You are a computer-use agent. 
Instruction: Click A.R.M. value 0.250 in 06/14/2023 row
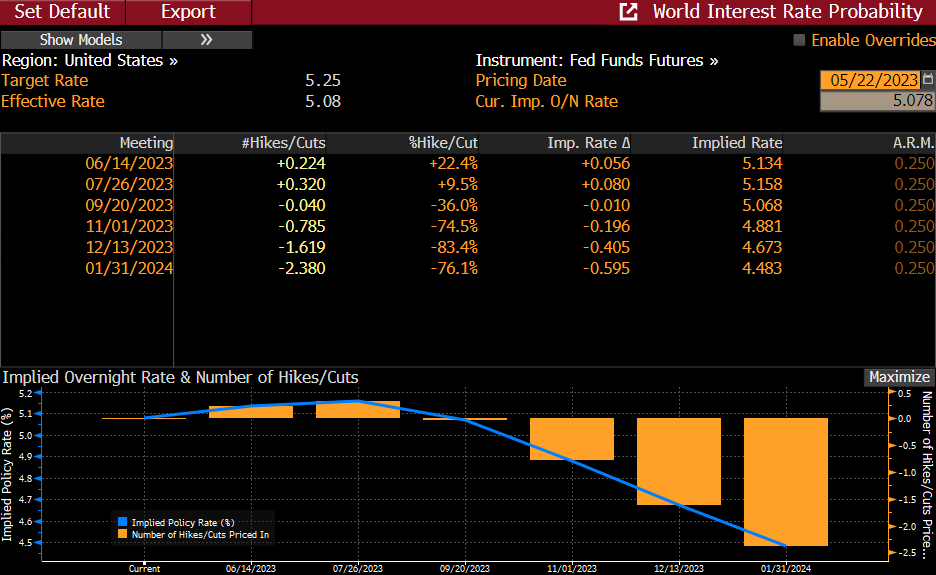tap(914, 163)
